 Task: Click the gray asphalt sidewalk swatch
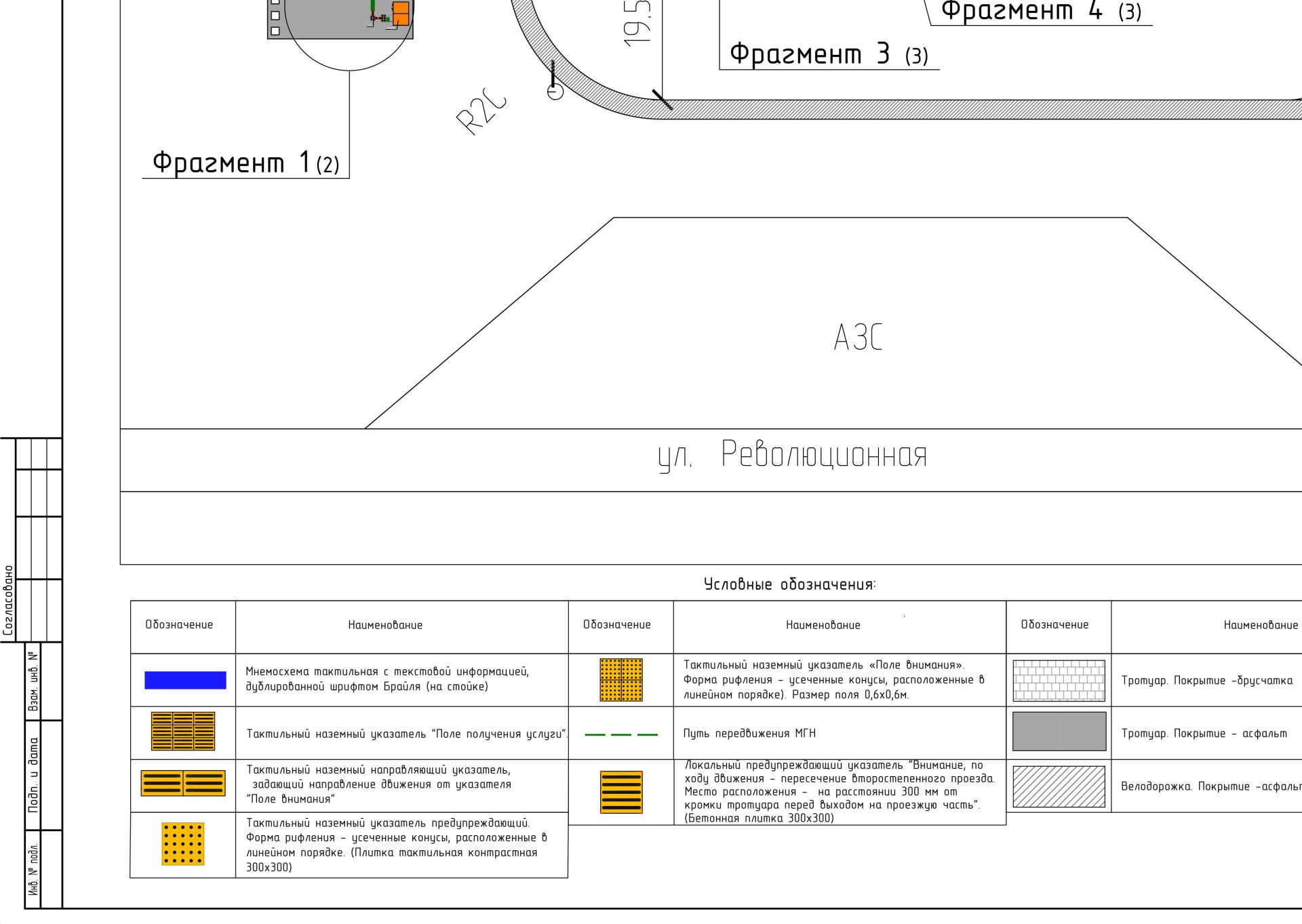(x=1059, y=731)
